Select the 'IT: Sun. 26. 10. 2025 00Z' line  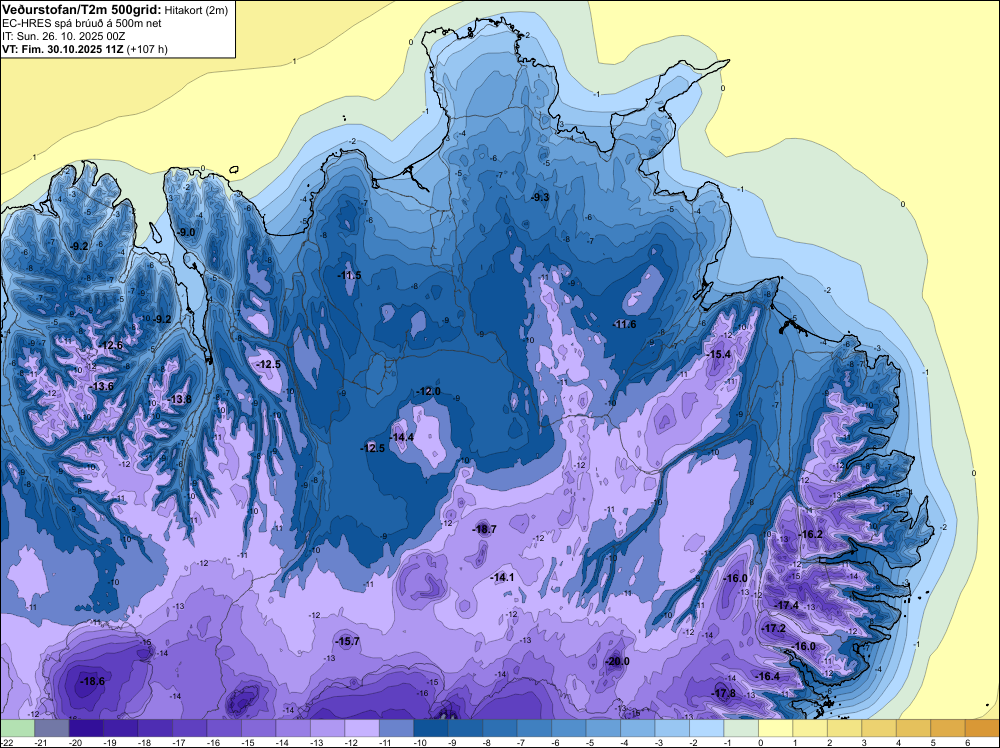63,36
